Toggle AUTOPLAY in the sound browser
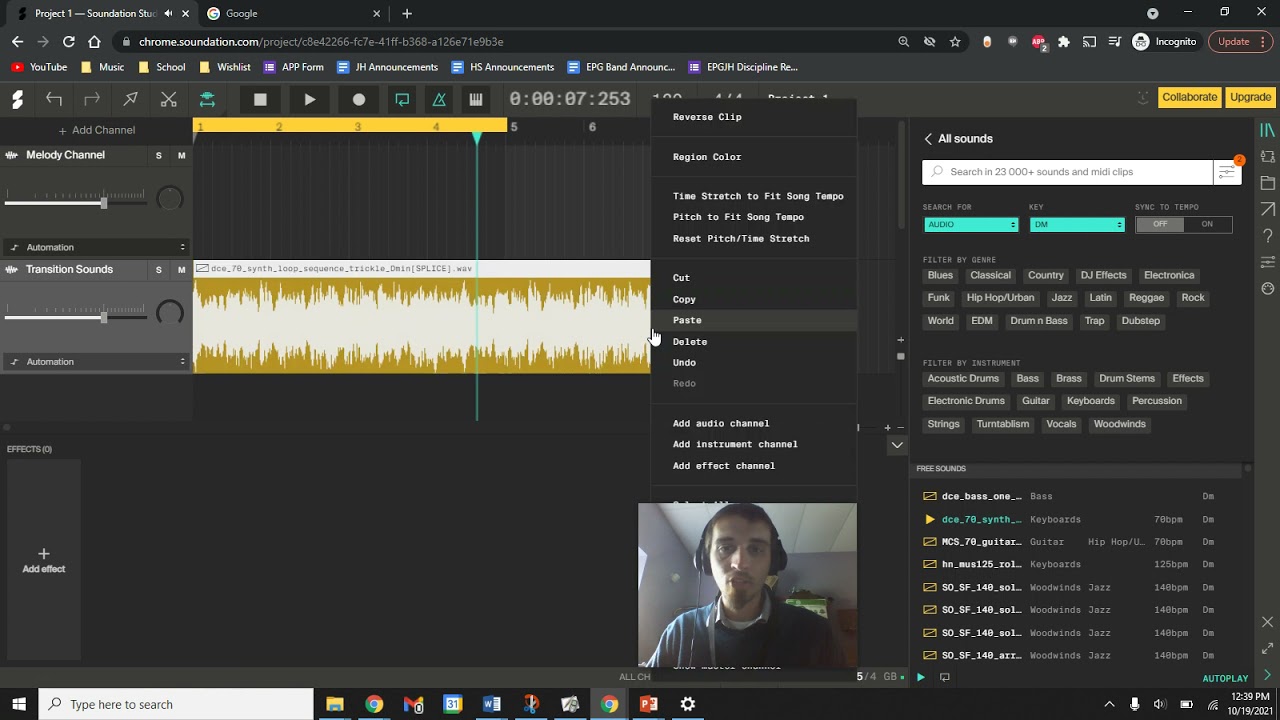The image size is (1280, 720). pos(1225,679)
